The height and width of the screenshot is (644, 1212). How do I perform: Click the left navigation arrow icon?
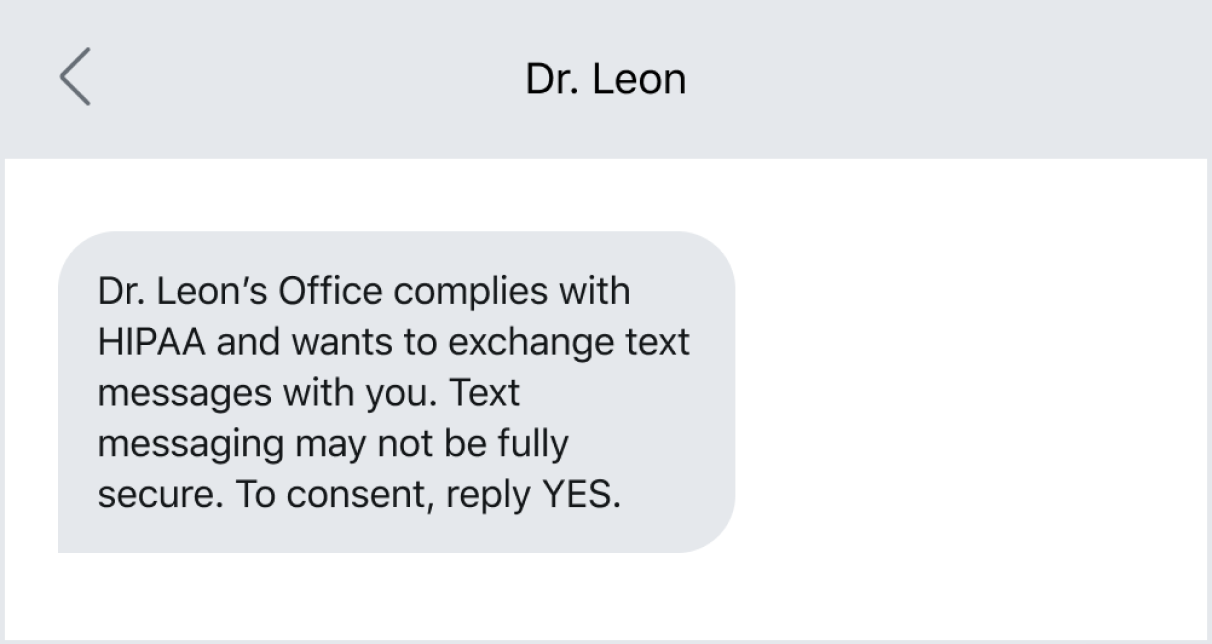pyautogui.click(x=77, y=79)
